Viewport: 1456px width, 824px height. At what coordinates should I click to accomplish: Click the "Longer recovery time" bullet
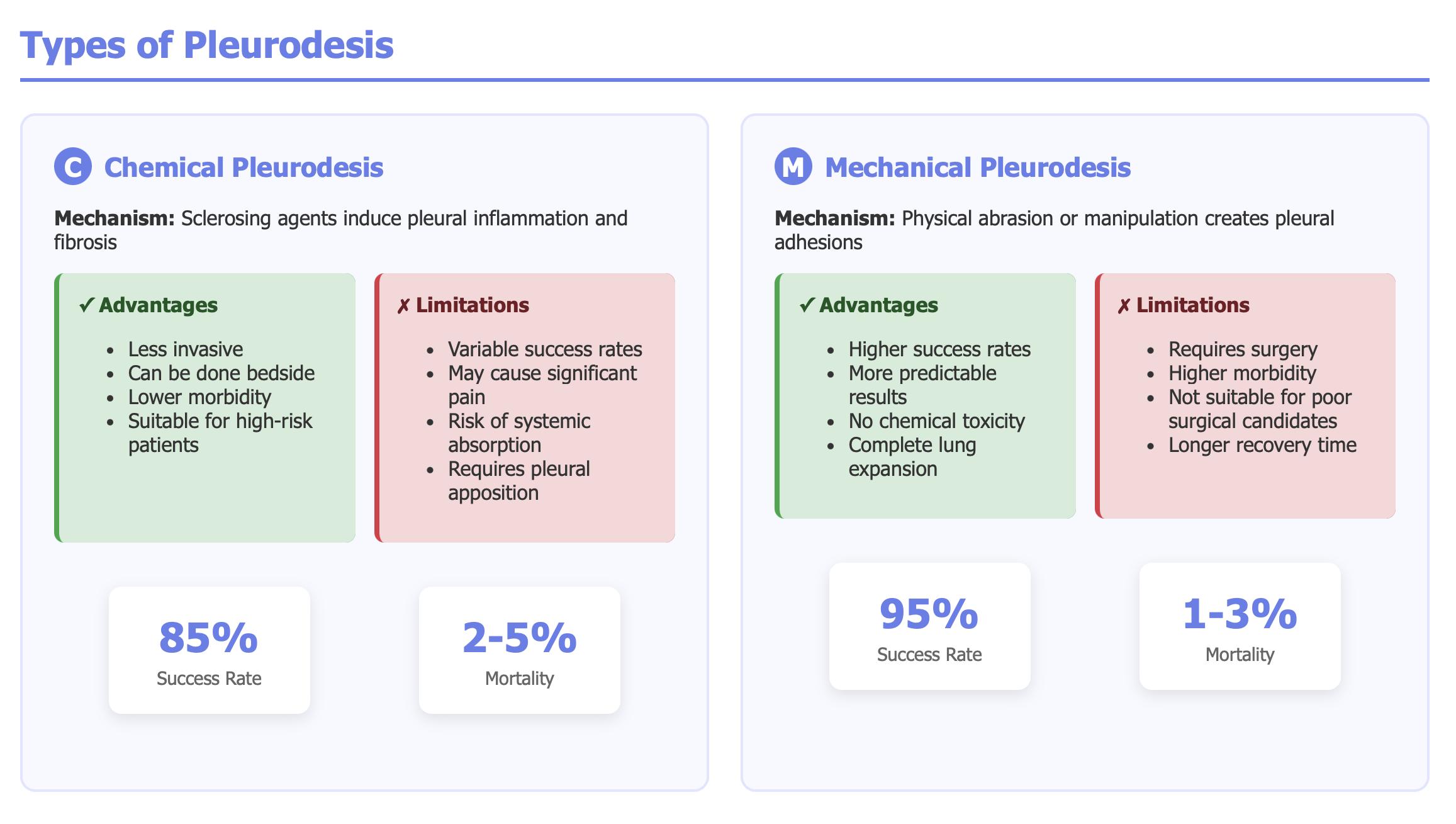[1262, 445]
